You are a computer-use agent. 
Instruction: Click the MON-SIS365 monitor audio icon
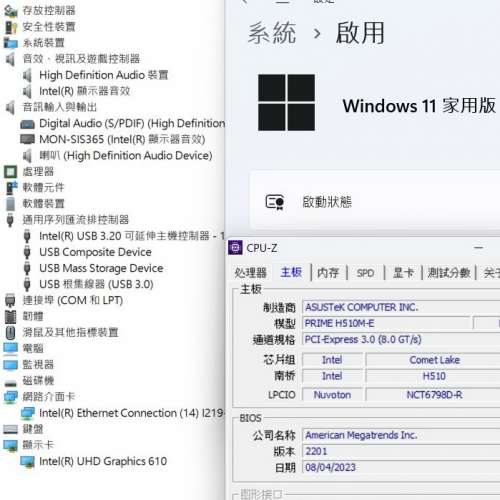coord(27,139)
